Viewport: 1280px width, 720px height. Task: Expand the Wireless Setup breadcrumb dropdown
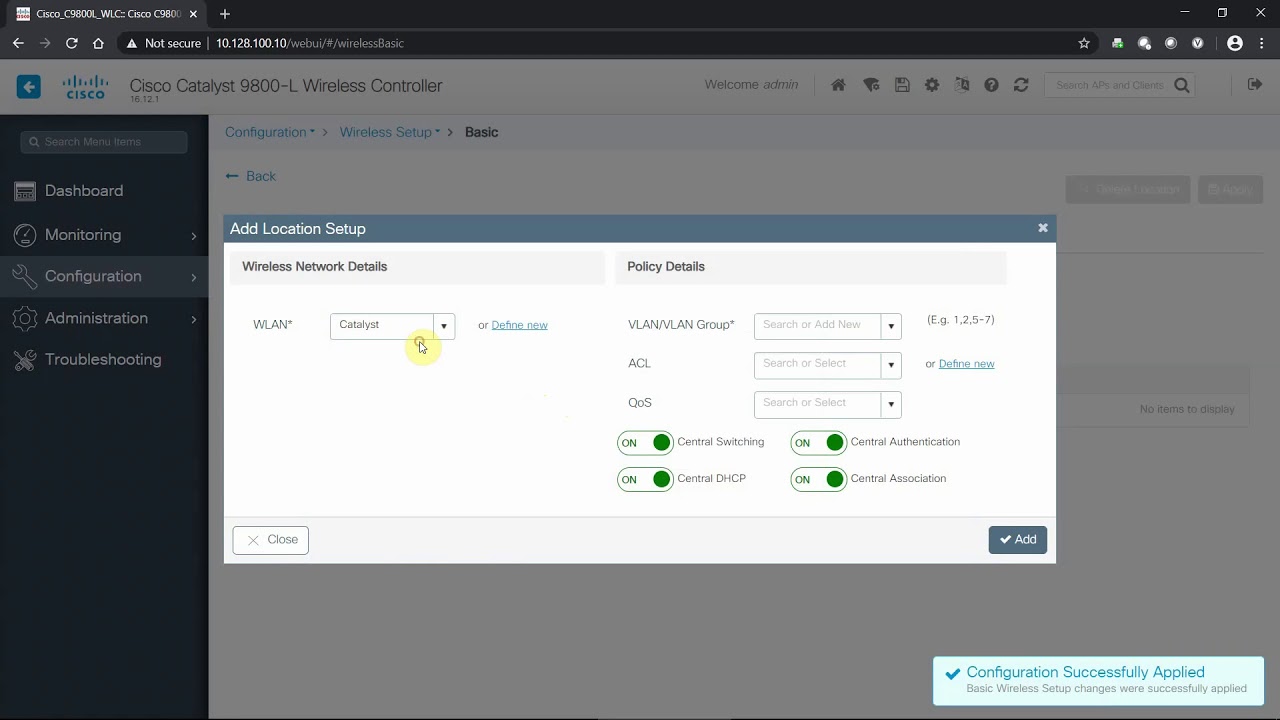click(390, 132)
